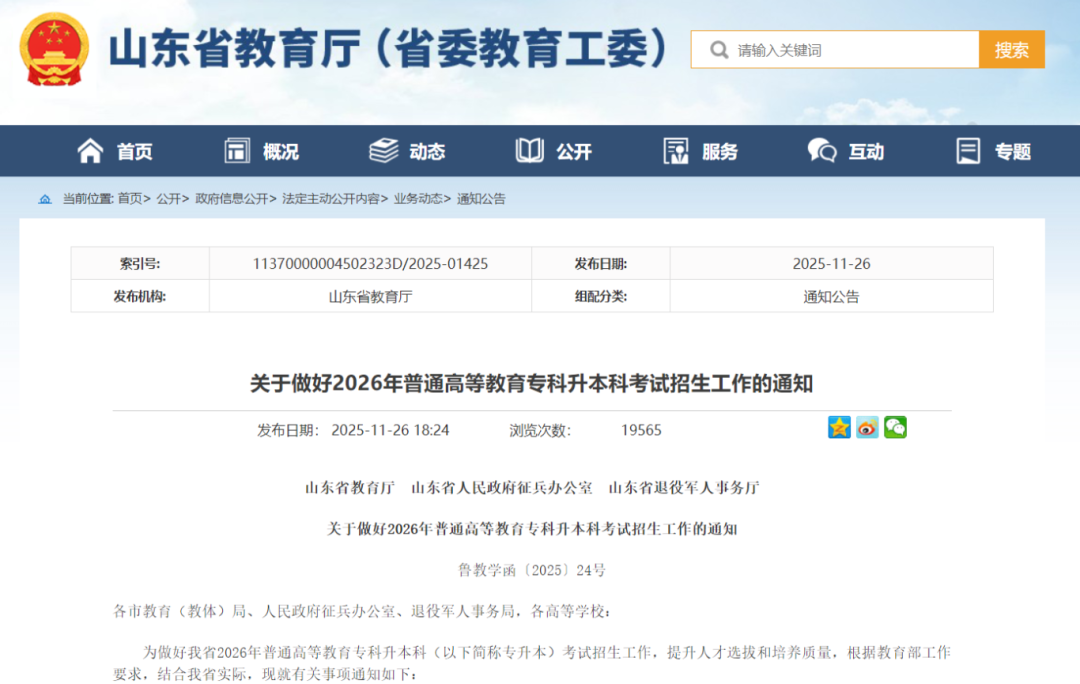Select the 服务 services icon
Image resolution: width=1080 pixels, height=684 pixels.
pos(675,151)
